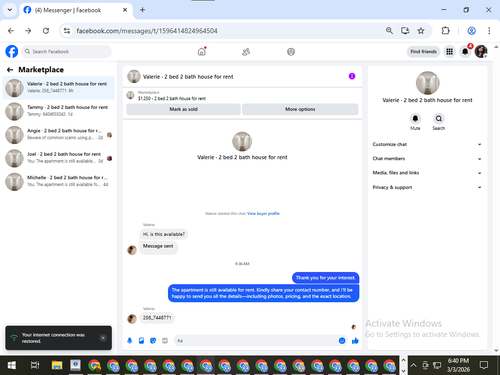Click the Mark as sold button
This screenshot has width=500, height=375.
[x=183, y=109]
